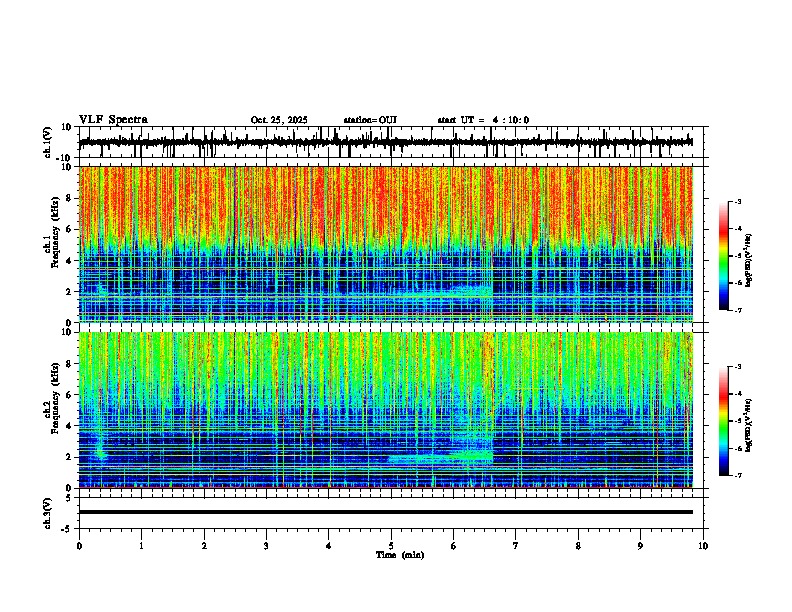Viewport: 792px width, 612px height.
Task: Click the ch.2 color bar log(PSD) label
Action: pyautogui.click(x=749, y=426)
